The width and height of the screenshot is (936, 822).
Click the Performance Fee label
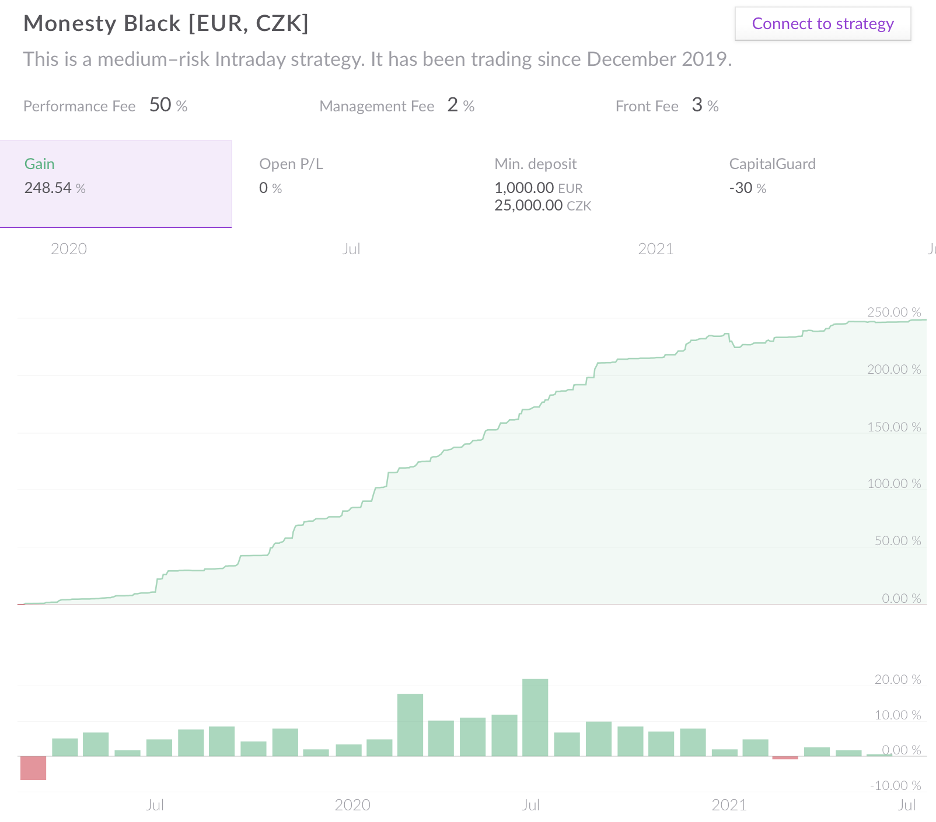pos(79,106)
